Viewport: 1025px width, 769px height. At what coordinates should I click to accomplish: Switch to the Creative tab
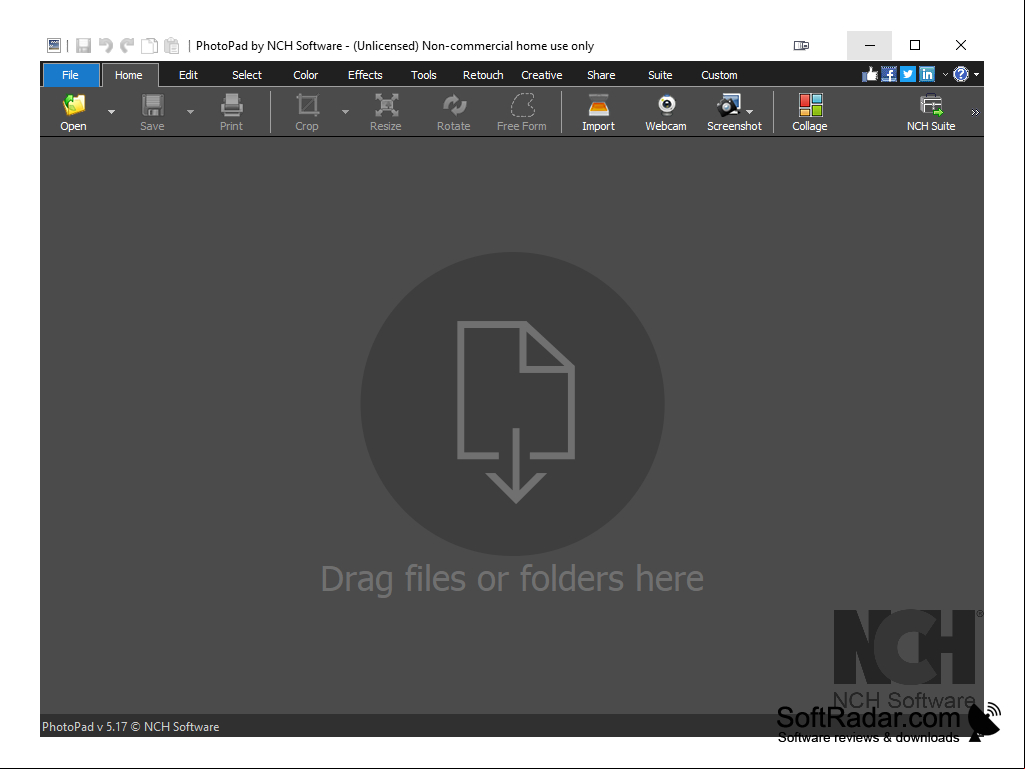[542, 75]
